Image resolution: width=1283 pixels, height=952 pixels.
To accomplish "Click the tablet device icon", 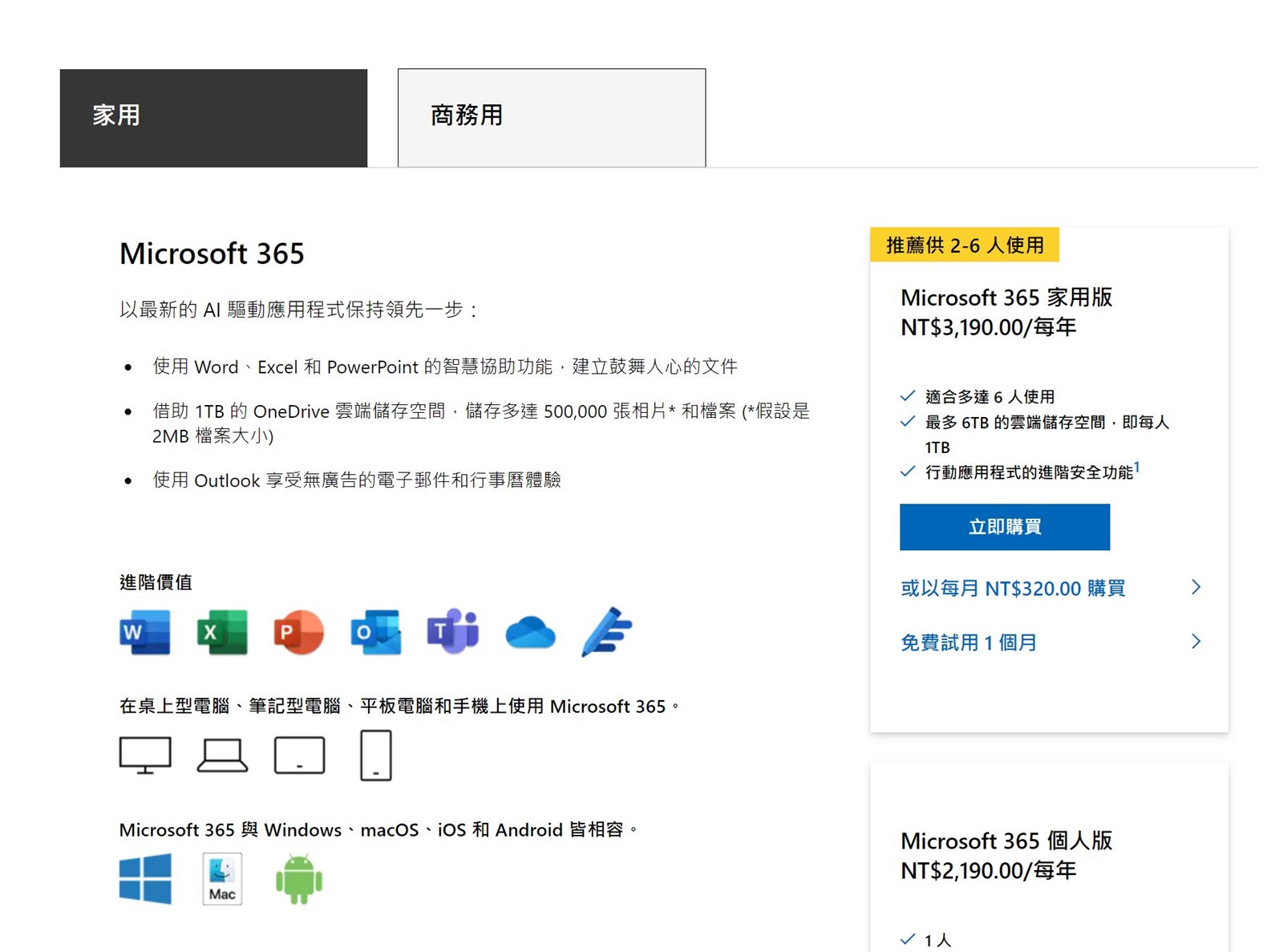I will [299, 756].
